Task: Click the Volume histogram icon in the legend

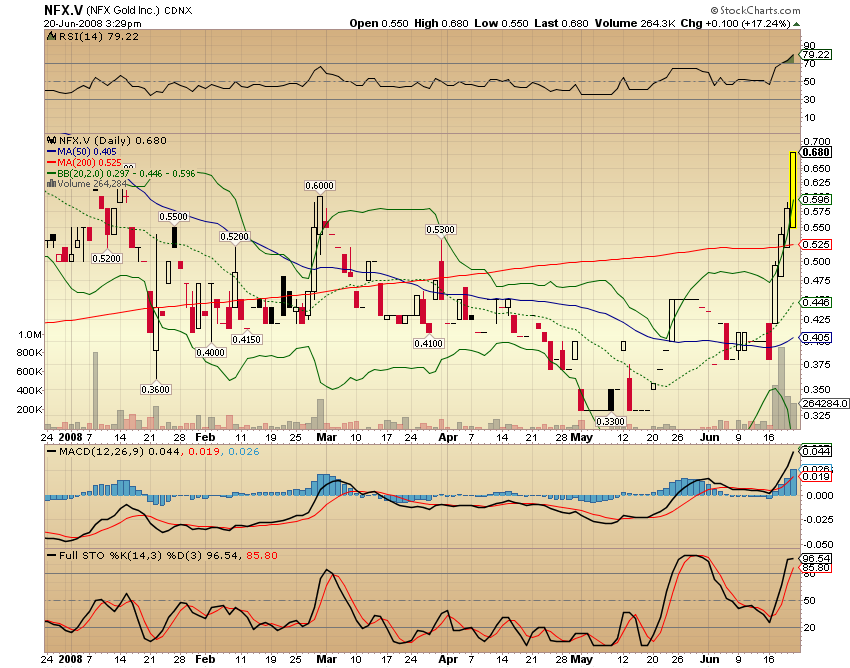Action: [x=50, y=183]
